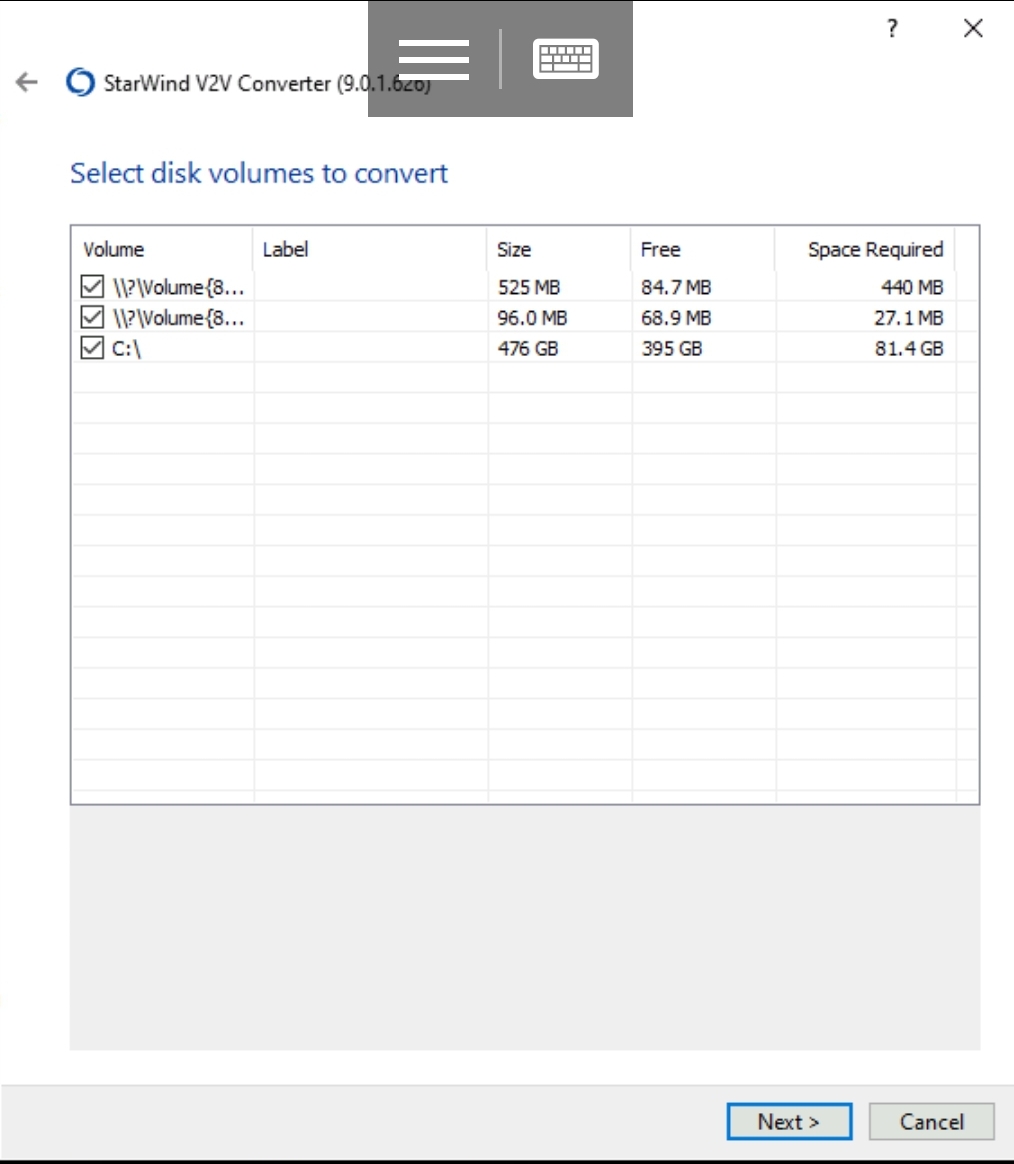1014x1164 pixels.
Task: Click the 395 GB free value
Action: (672, 348)
